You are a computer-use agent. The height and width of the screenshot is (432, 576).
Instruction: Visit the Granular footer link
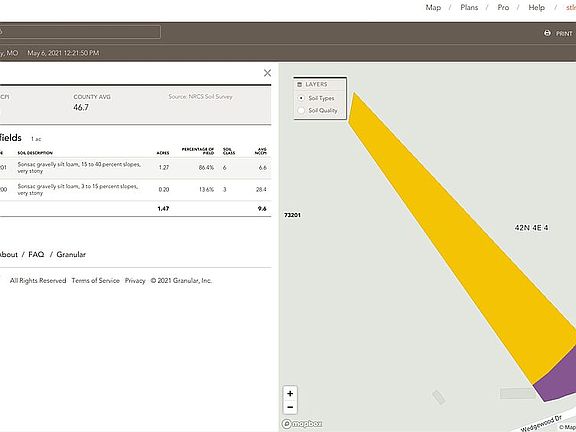71,254
